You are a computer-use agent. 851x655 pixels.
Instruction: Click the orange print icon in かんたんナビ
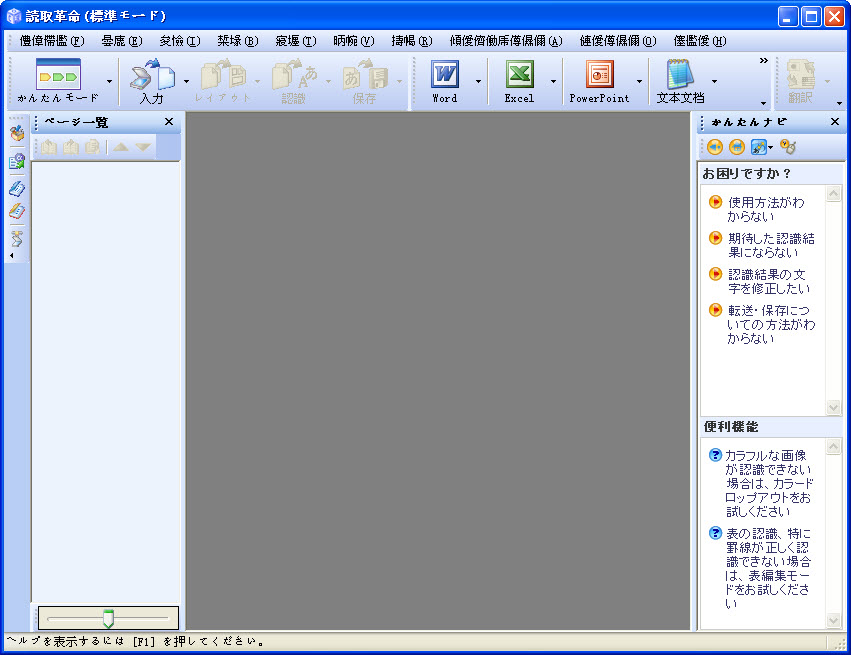736,147
